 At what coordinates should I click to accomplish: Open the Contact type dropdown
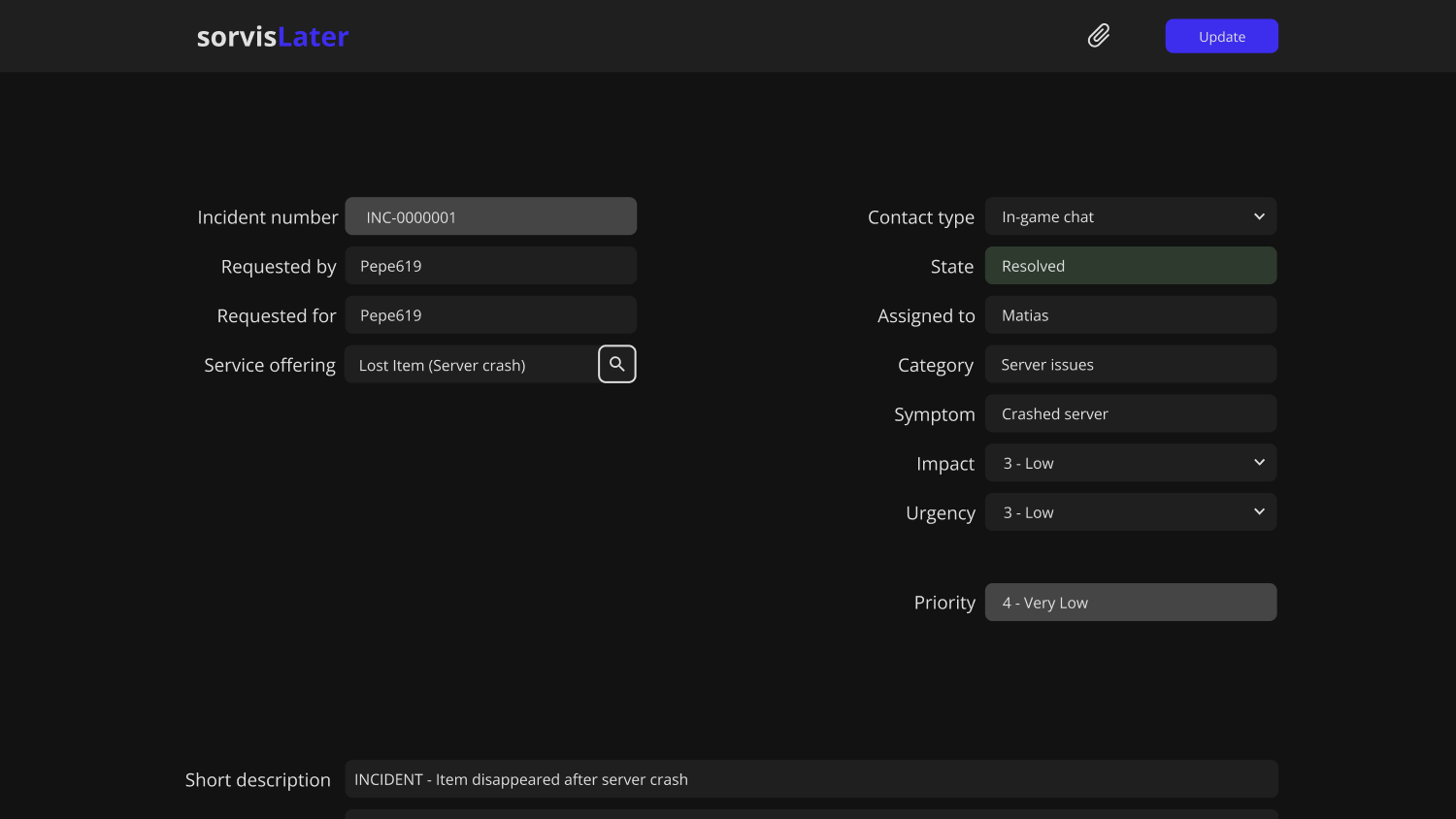pyautogui.click(x=1131, y=216)
